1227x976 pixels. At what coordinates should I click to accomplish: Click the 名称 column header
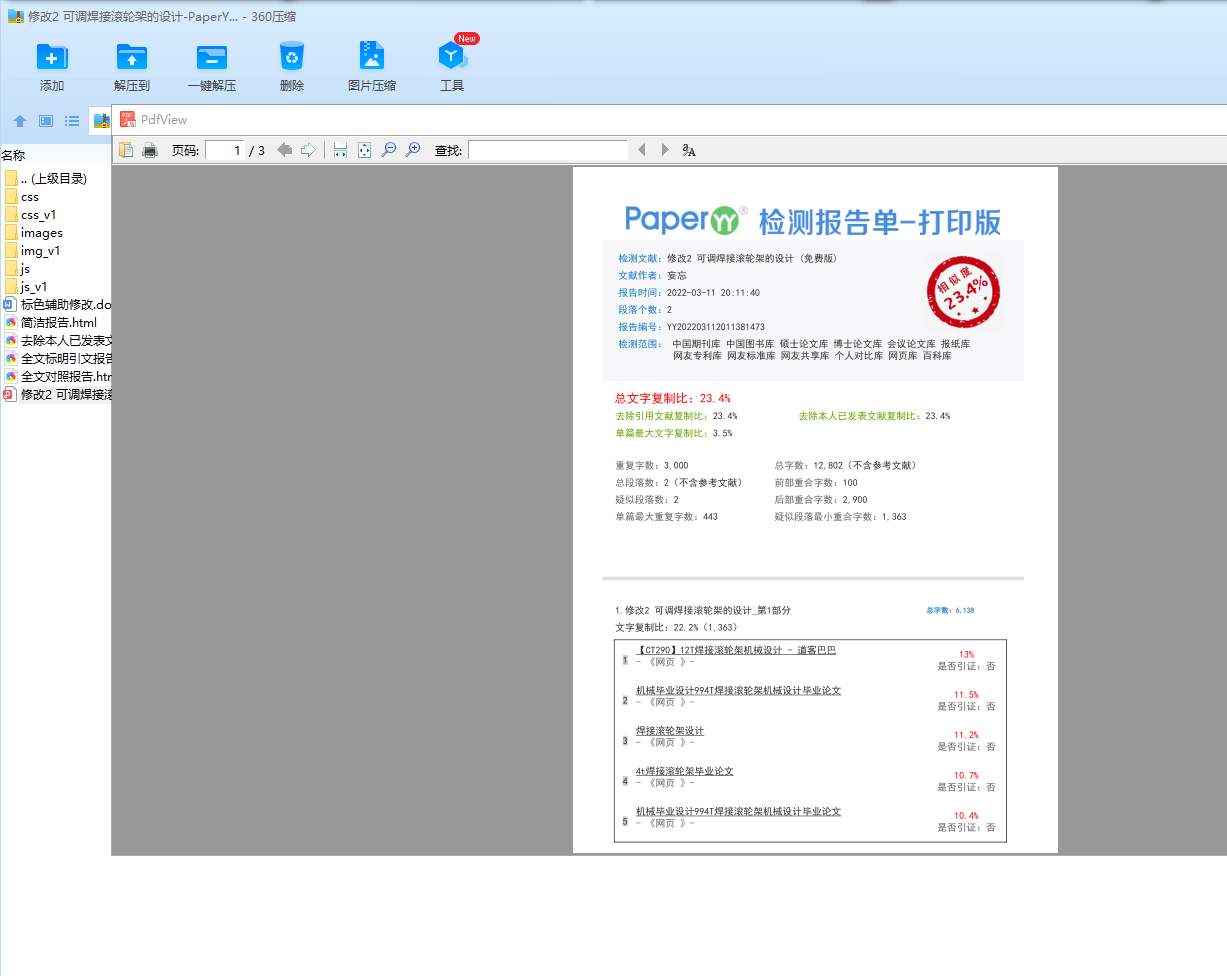(13, 156)
